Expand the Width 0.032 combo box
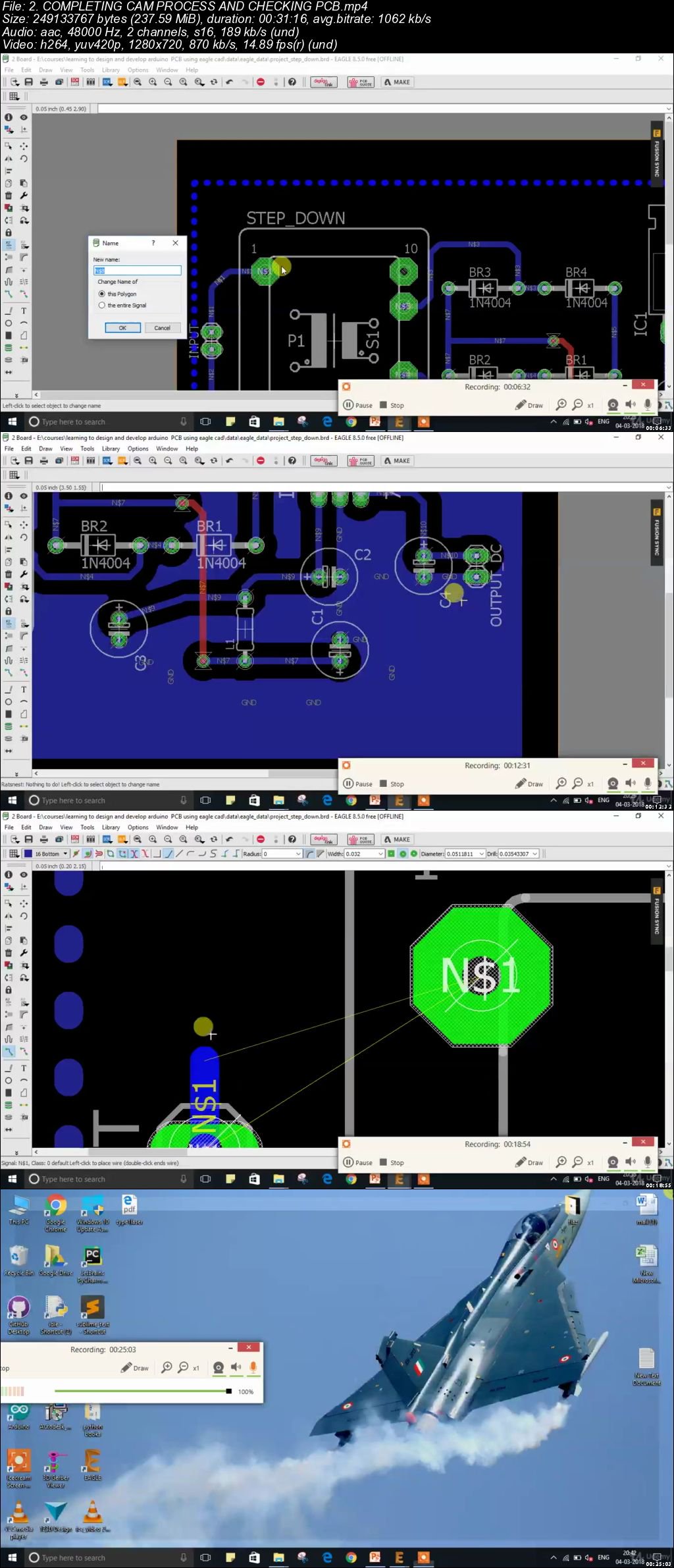 click(x=380, y=853)
